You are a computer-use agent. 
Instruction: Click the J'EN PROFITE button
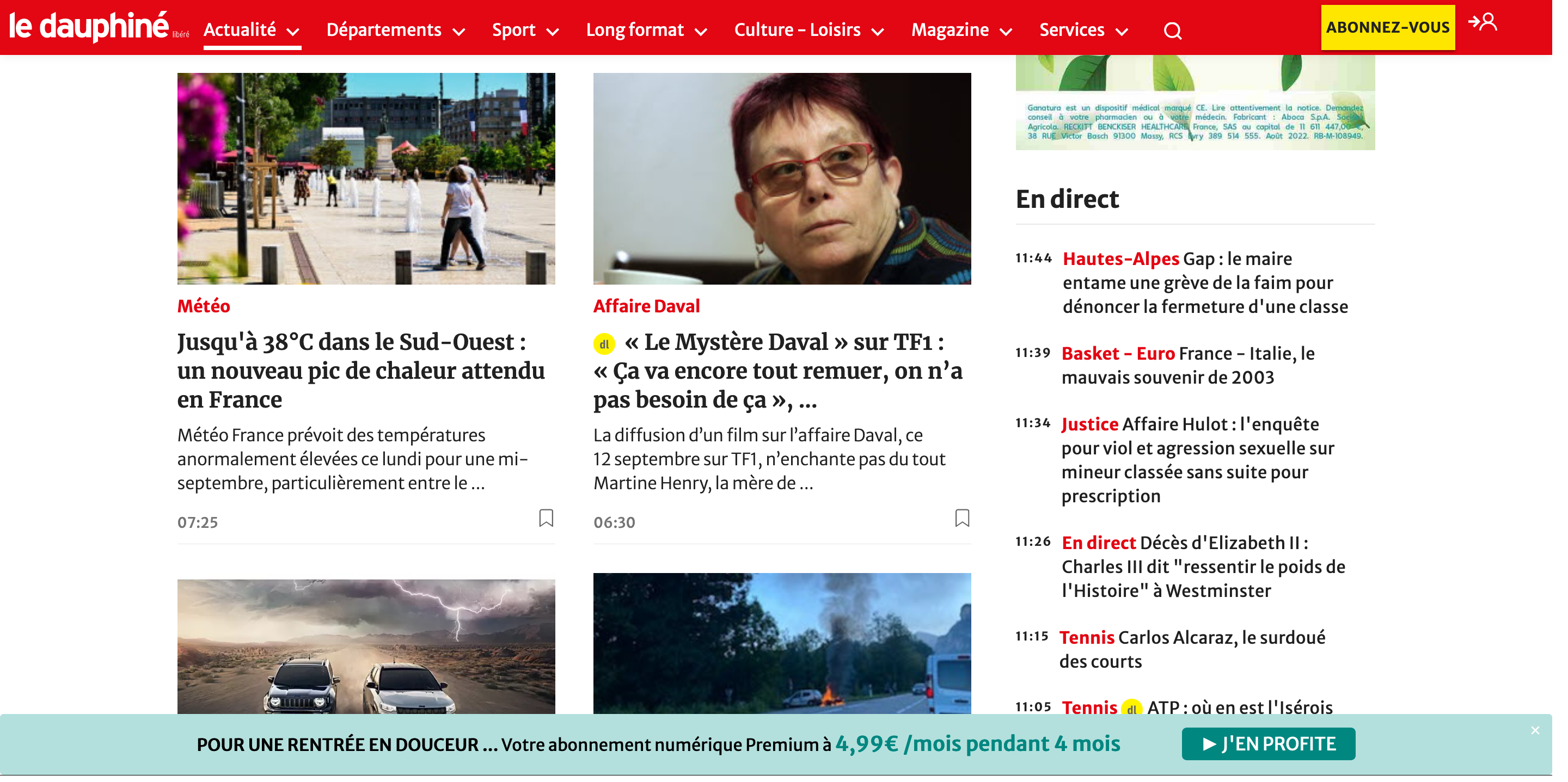point(1268,744)
